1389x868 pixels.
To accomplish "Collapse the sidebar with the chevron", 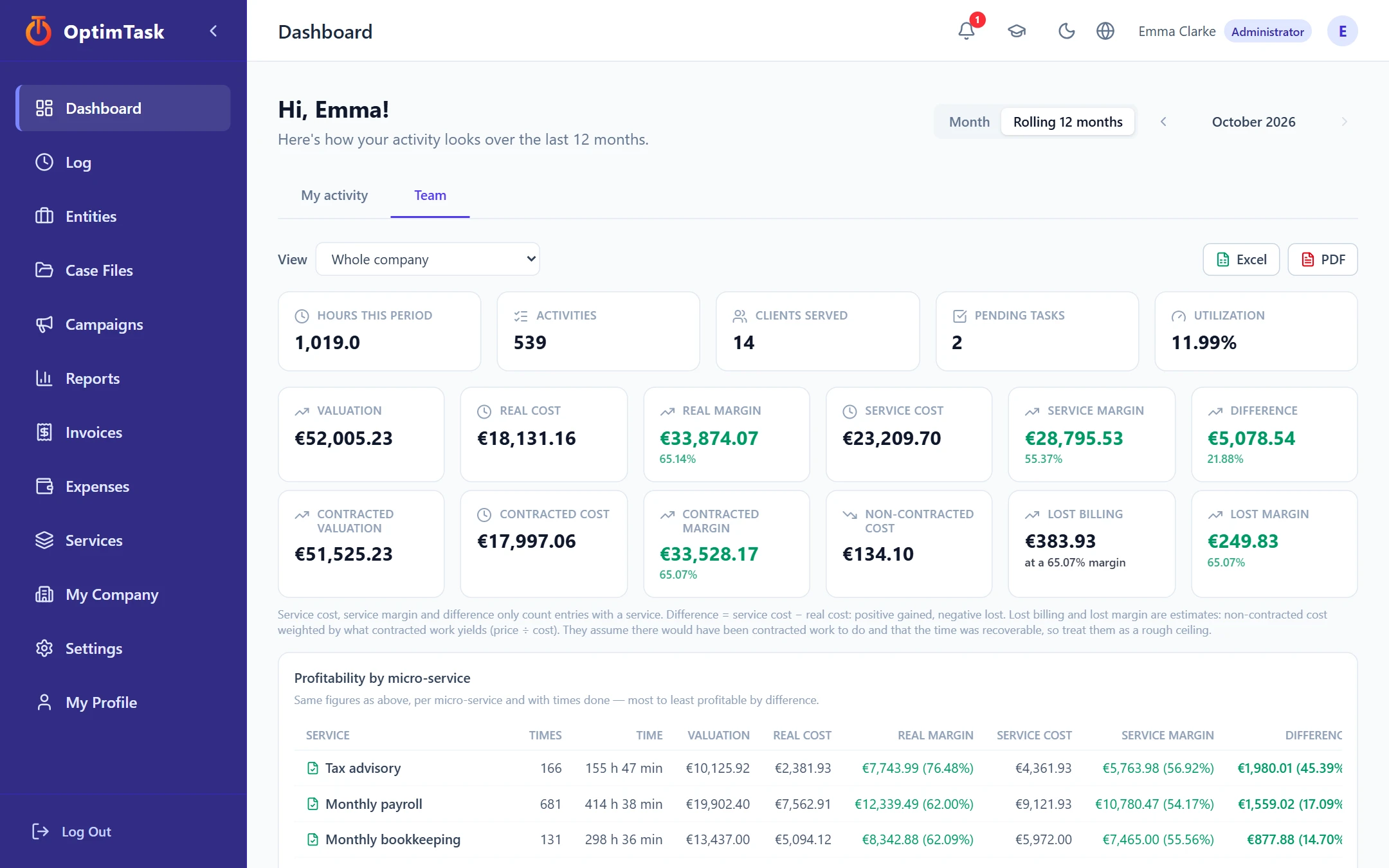I will tap(213, 31).
